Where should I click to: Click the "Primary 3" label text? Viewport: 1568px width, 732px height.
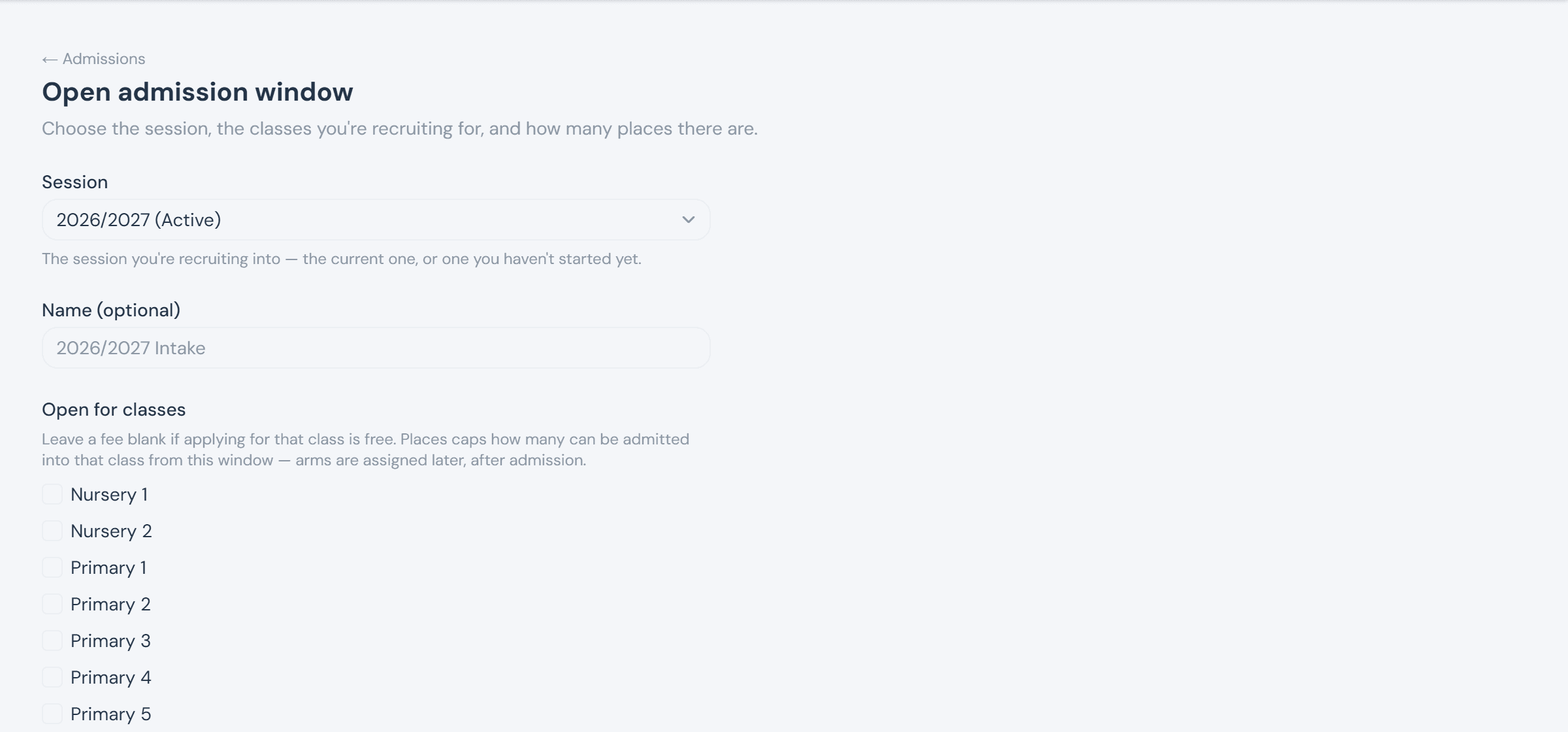point(110,641)
